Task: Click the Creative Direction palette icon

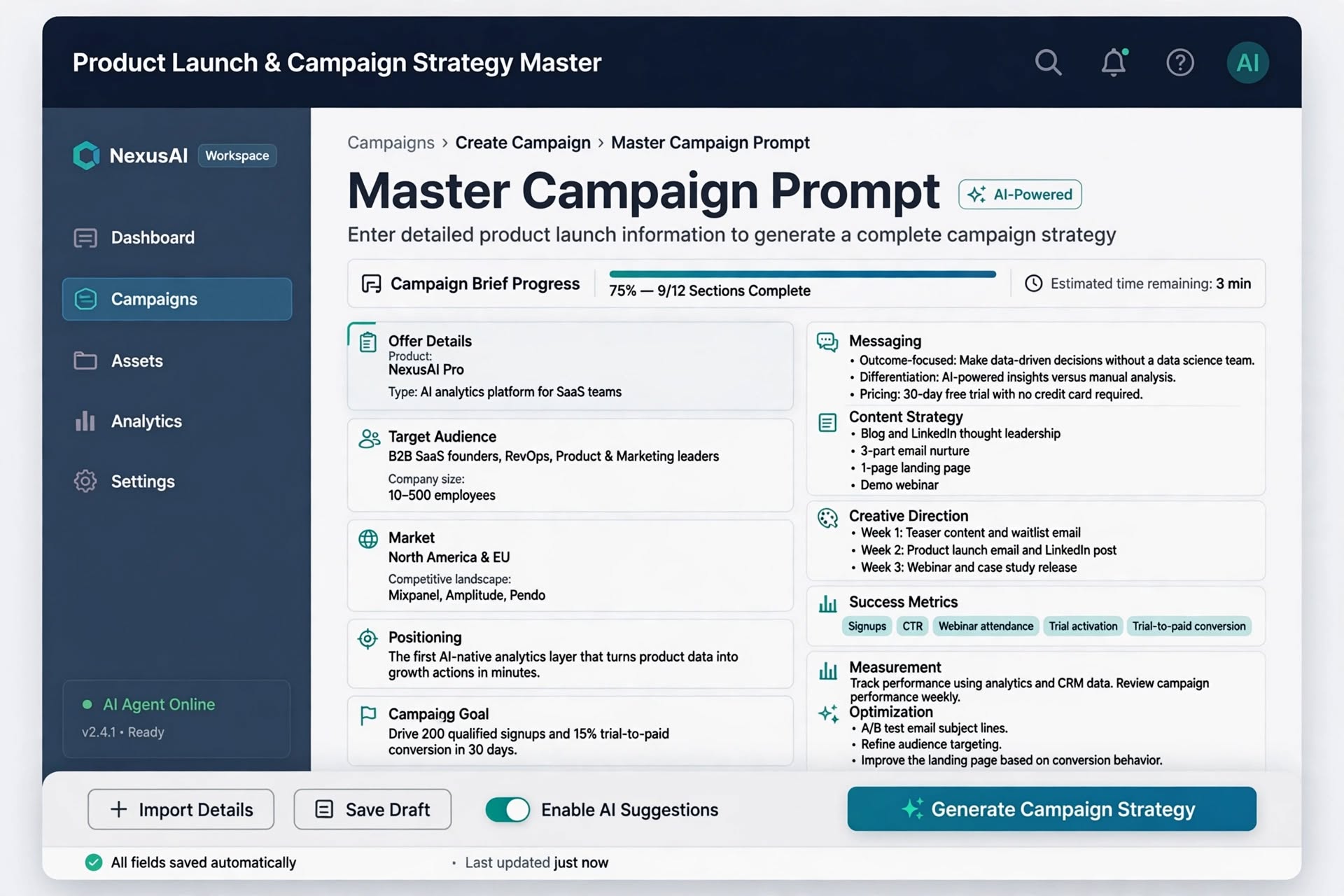Action: point(828,518)
